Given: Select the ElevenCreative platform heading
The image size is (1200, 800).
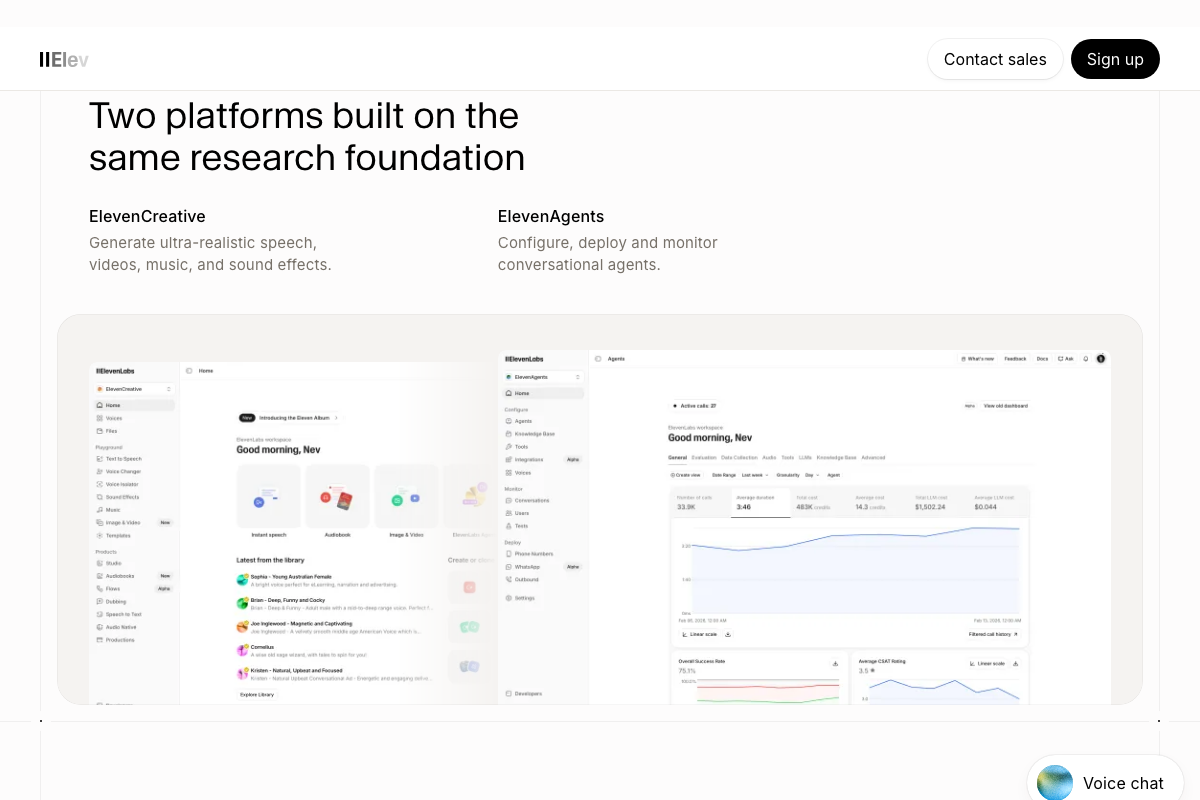Looking at the screenshot, I should coord(147,216).
